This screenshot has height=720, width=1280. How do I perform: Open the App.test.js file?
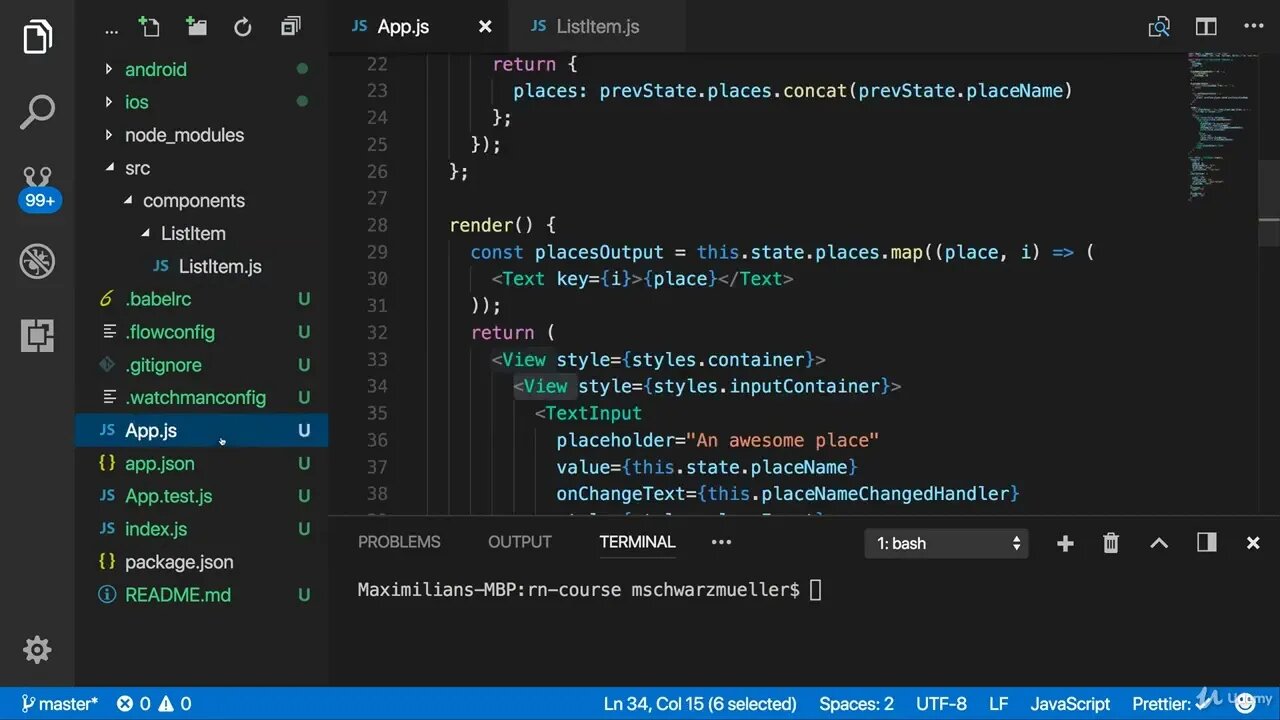[x=169, y=496]
